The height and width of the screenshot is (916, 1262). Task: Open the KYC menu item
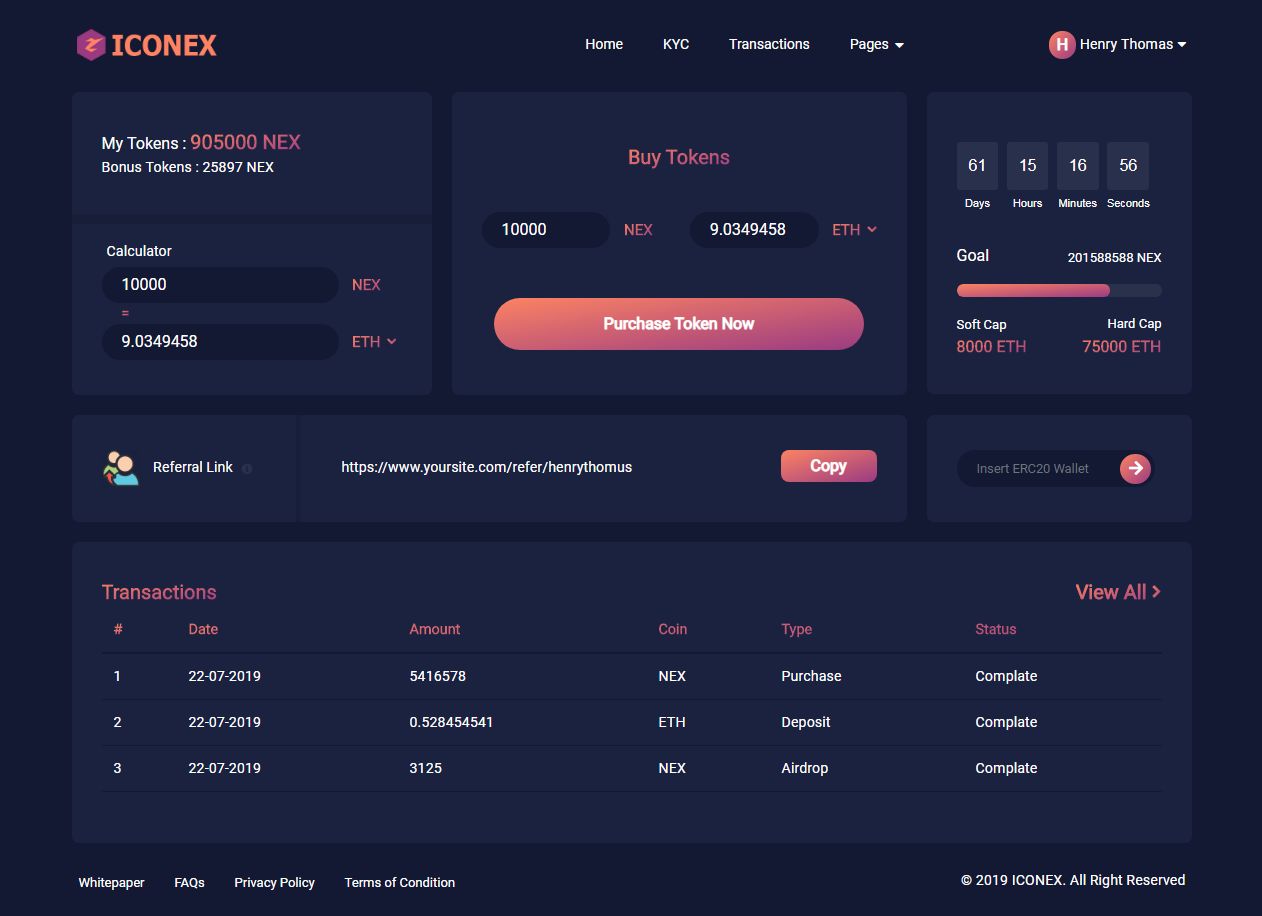click(676, 44)
